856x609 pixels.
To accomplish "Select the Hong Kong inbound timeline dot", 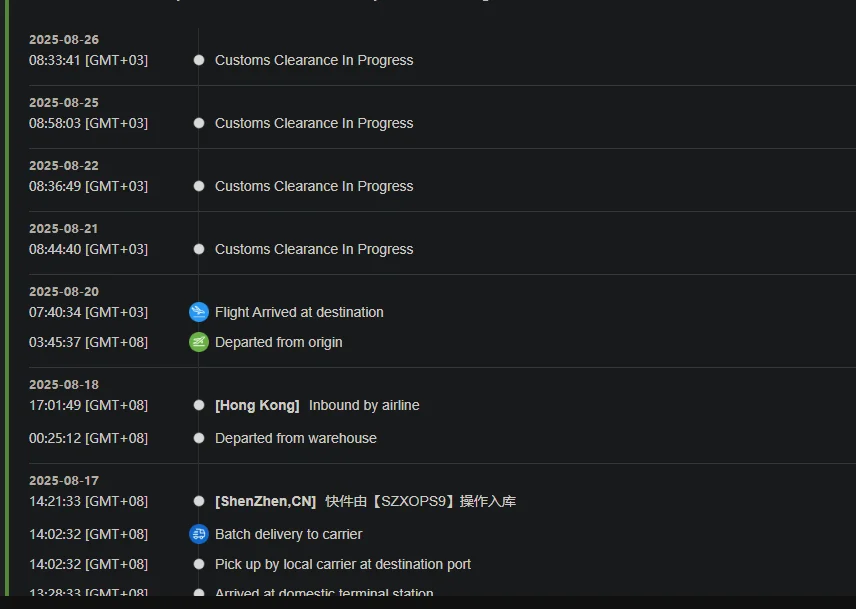I will (199, 405).
